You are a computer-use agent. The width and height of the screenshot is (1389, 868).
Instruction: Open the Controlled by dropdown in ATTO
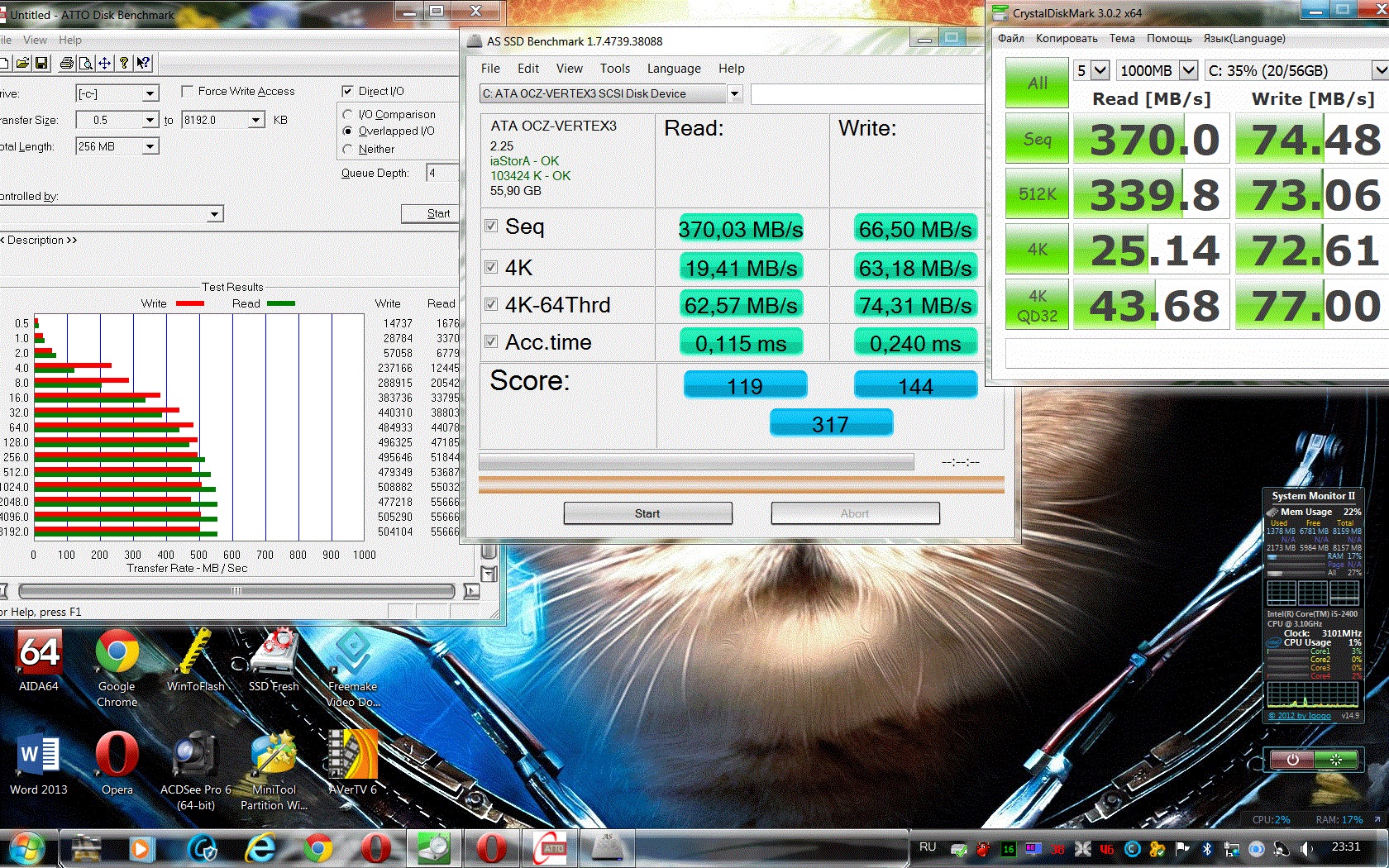(112, 214)
